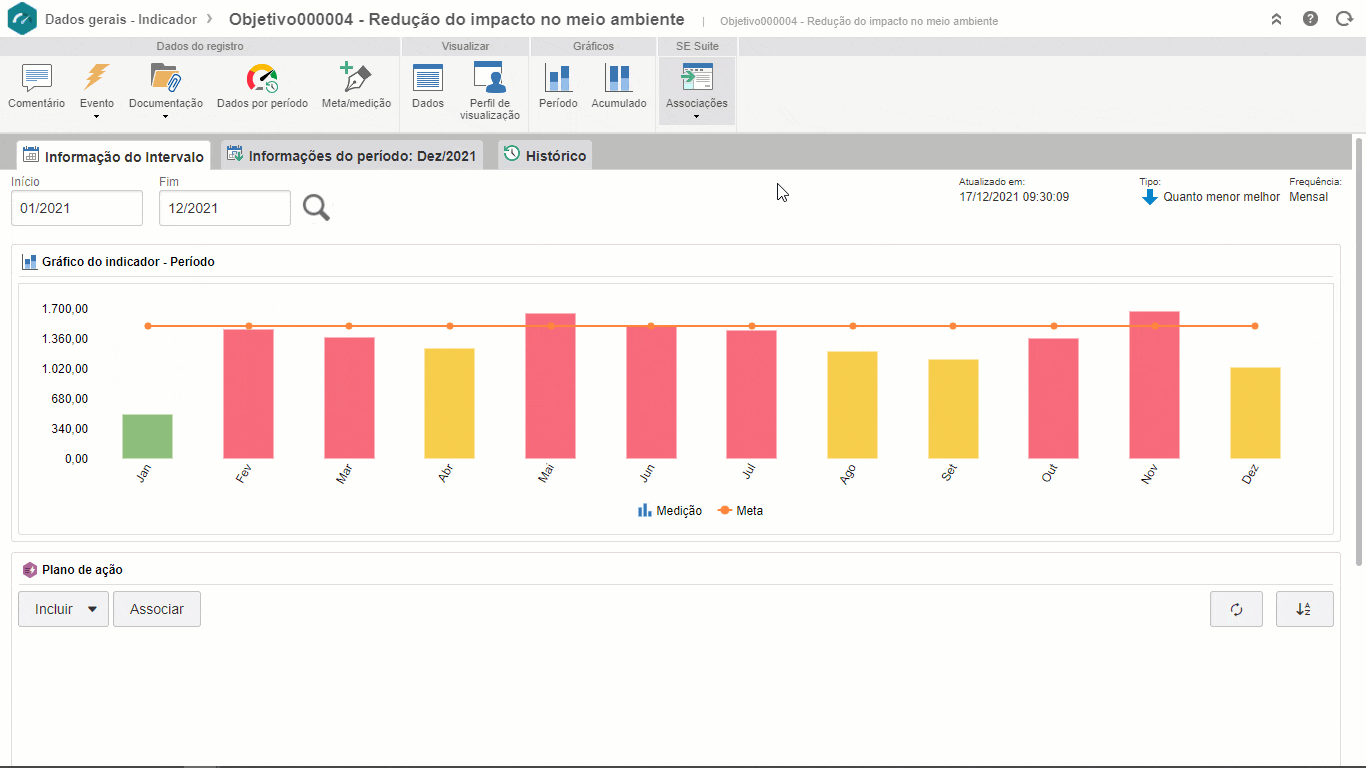Open the Evento lightning icon

97,77
